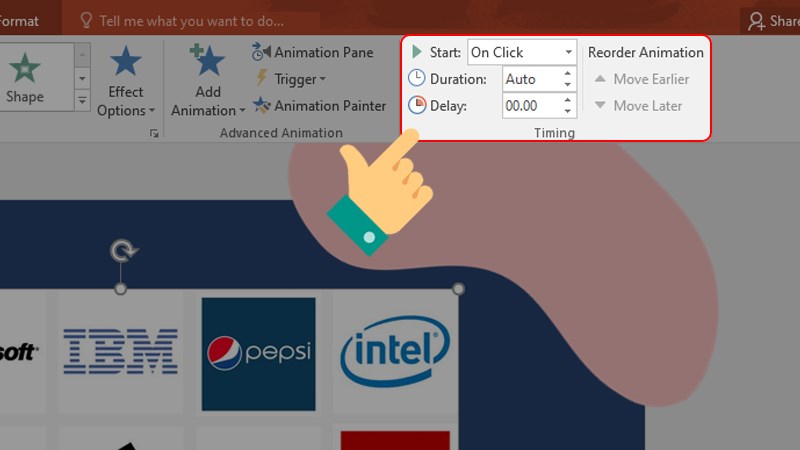Click Move Later in Reorder Animation
The height and width of the screenshot is (450, 800).
[x=638, y=106]
